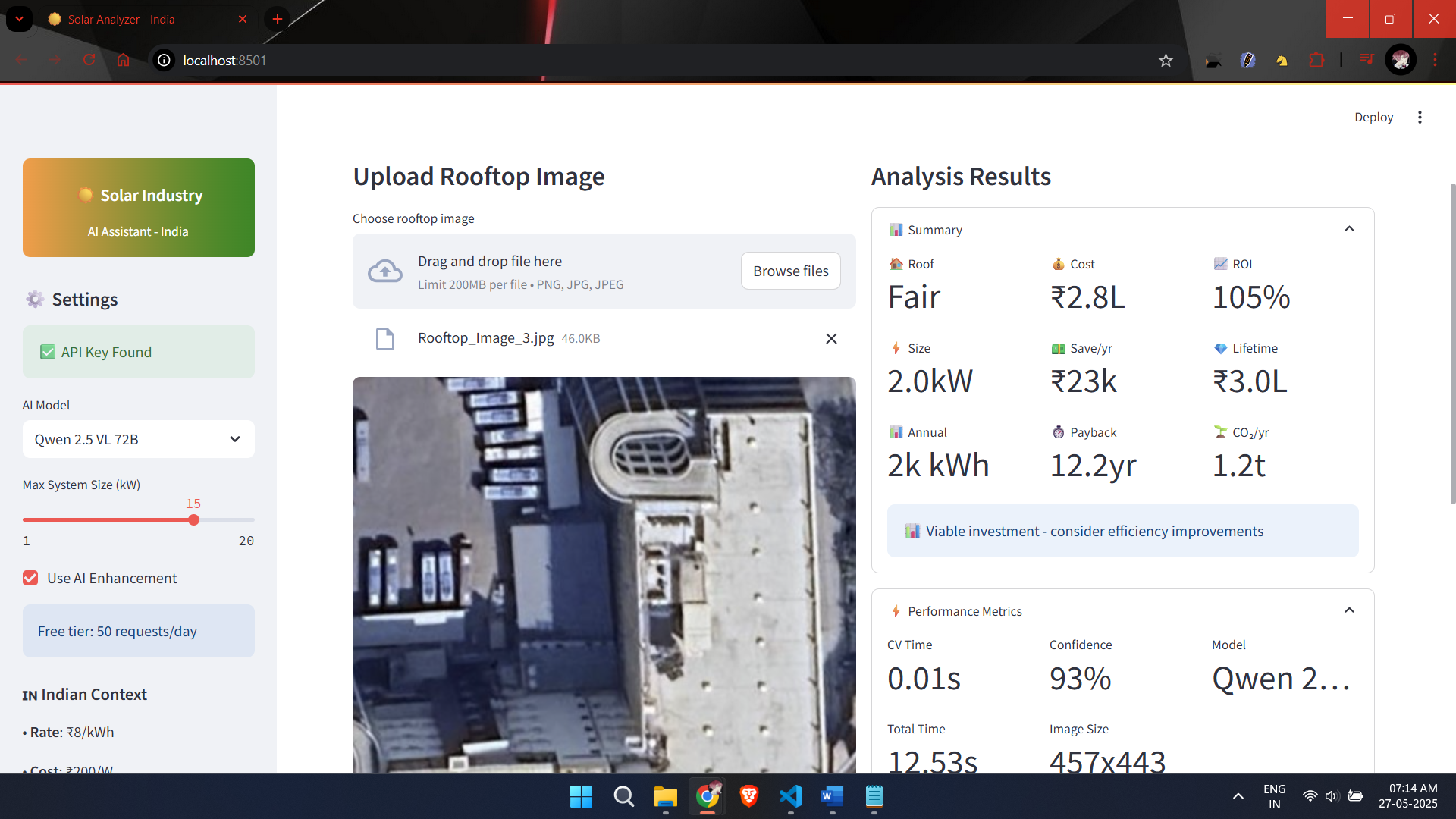Launch Microsoft Word from the taskbar
1456x819 pixels.
(832, 796)
